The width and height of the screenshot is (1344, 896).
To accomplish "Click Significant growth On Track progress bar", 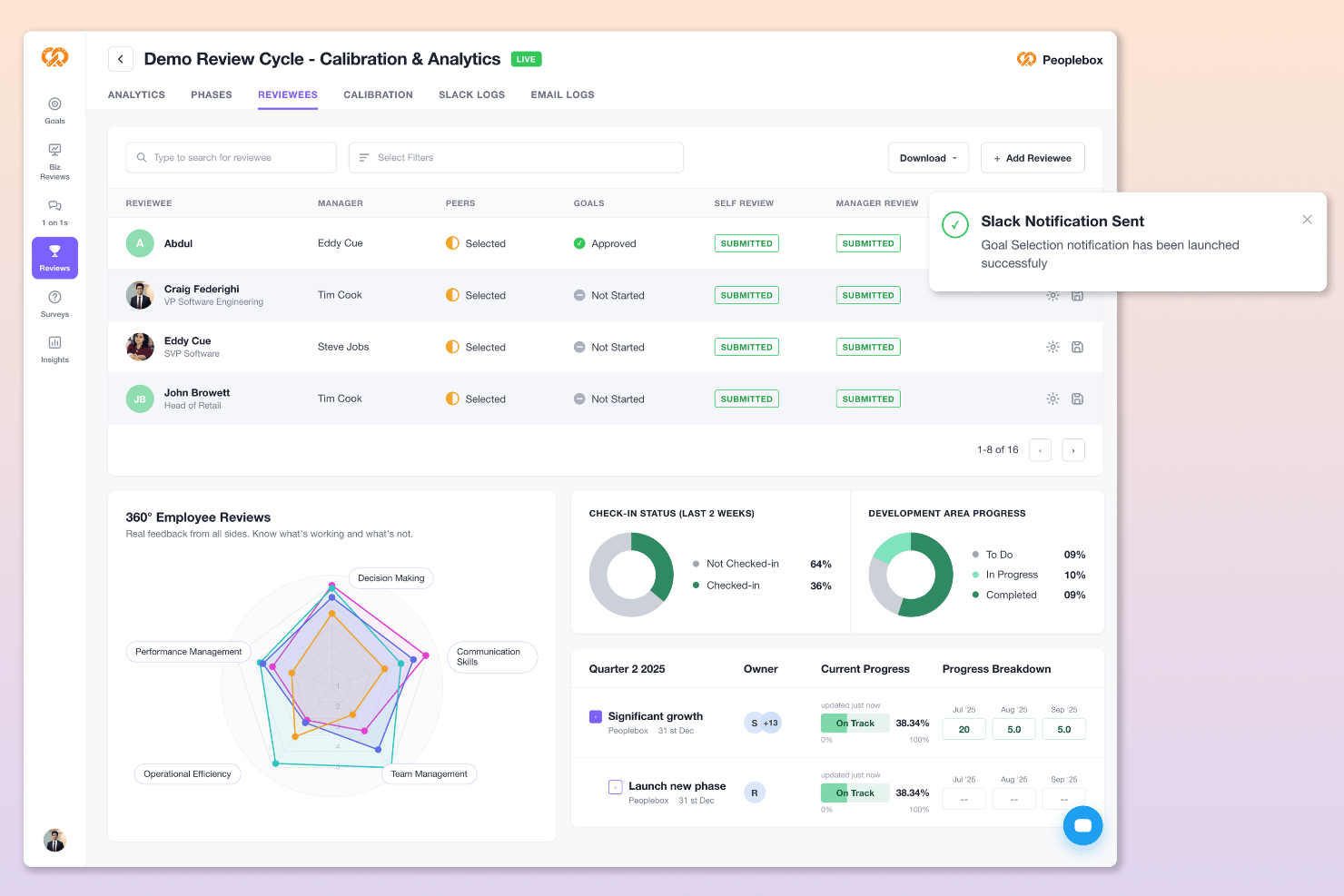I will [x=855, y=724].
